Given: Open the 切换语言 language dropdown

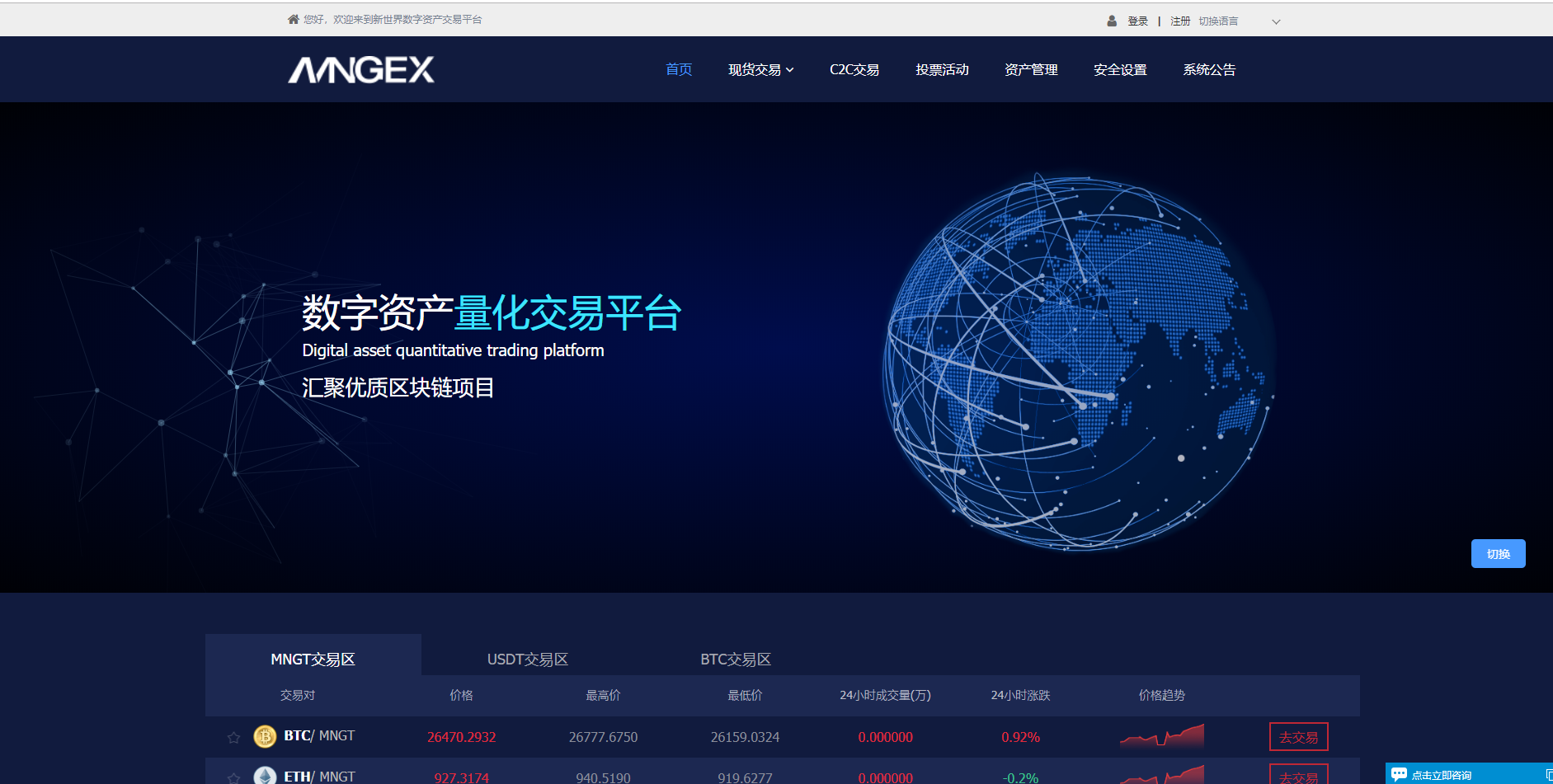Looking at the screenshot, I should 1218,21.
